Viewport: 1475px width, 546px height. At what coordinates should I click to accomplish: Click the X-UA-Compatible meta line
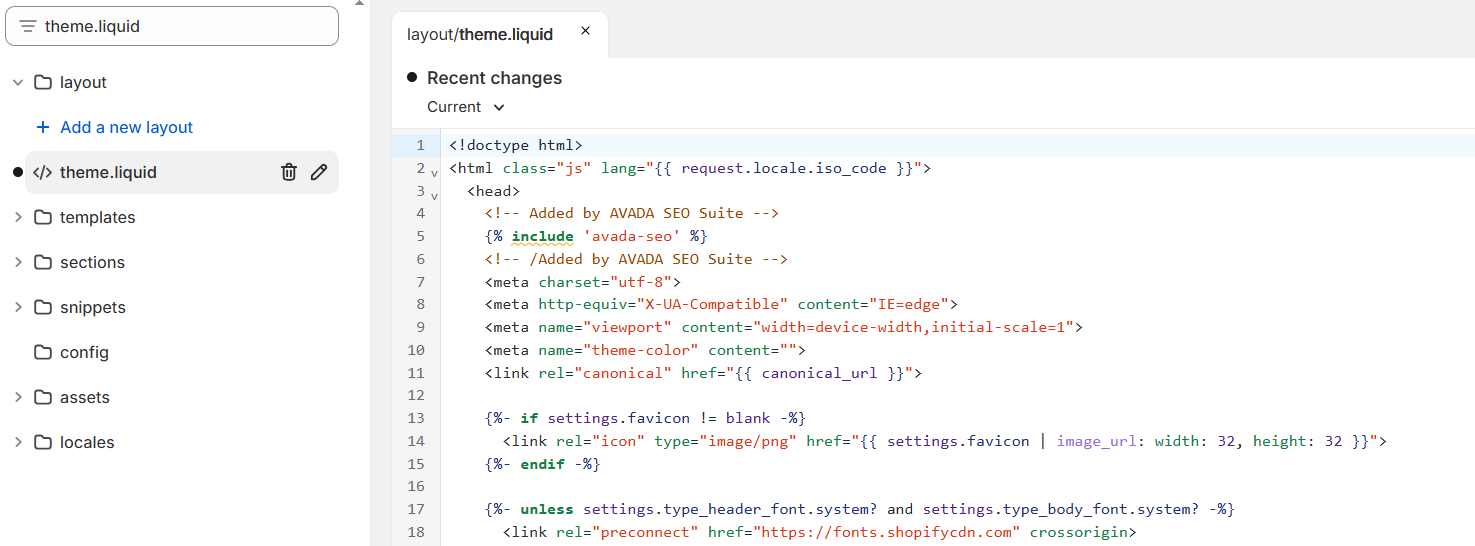click(x=722, y=304)
